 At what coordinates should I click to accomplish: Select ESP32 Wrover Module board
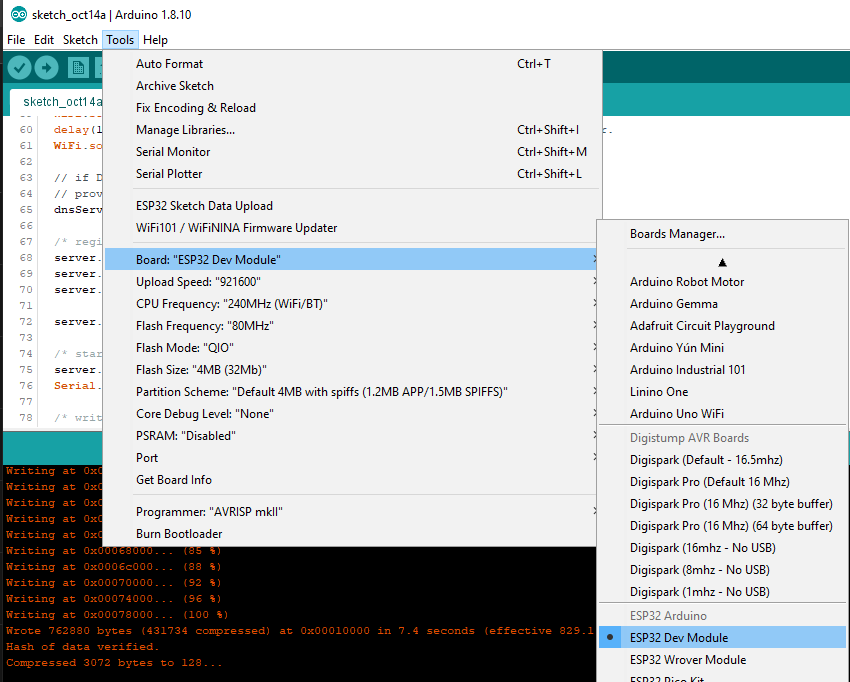point(722,660)
